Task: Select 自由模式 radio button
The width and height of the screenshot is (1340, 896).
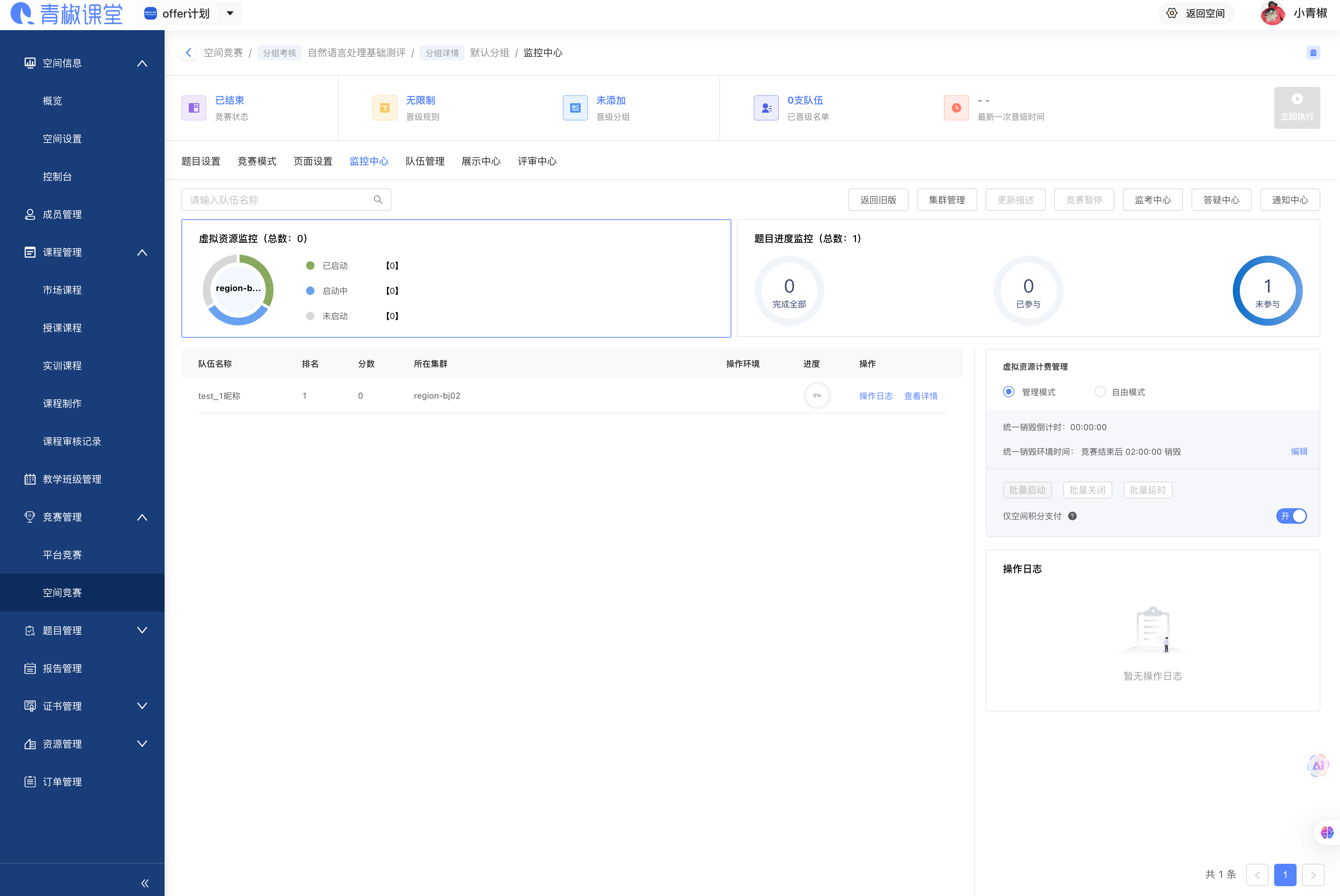Action: point(1099,392)
